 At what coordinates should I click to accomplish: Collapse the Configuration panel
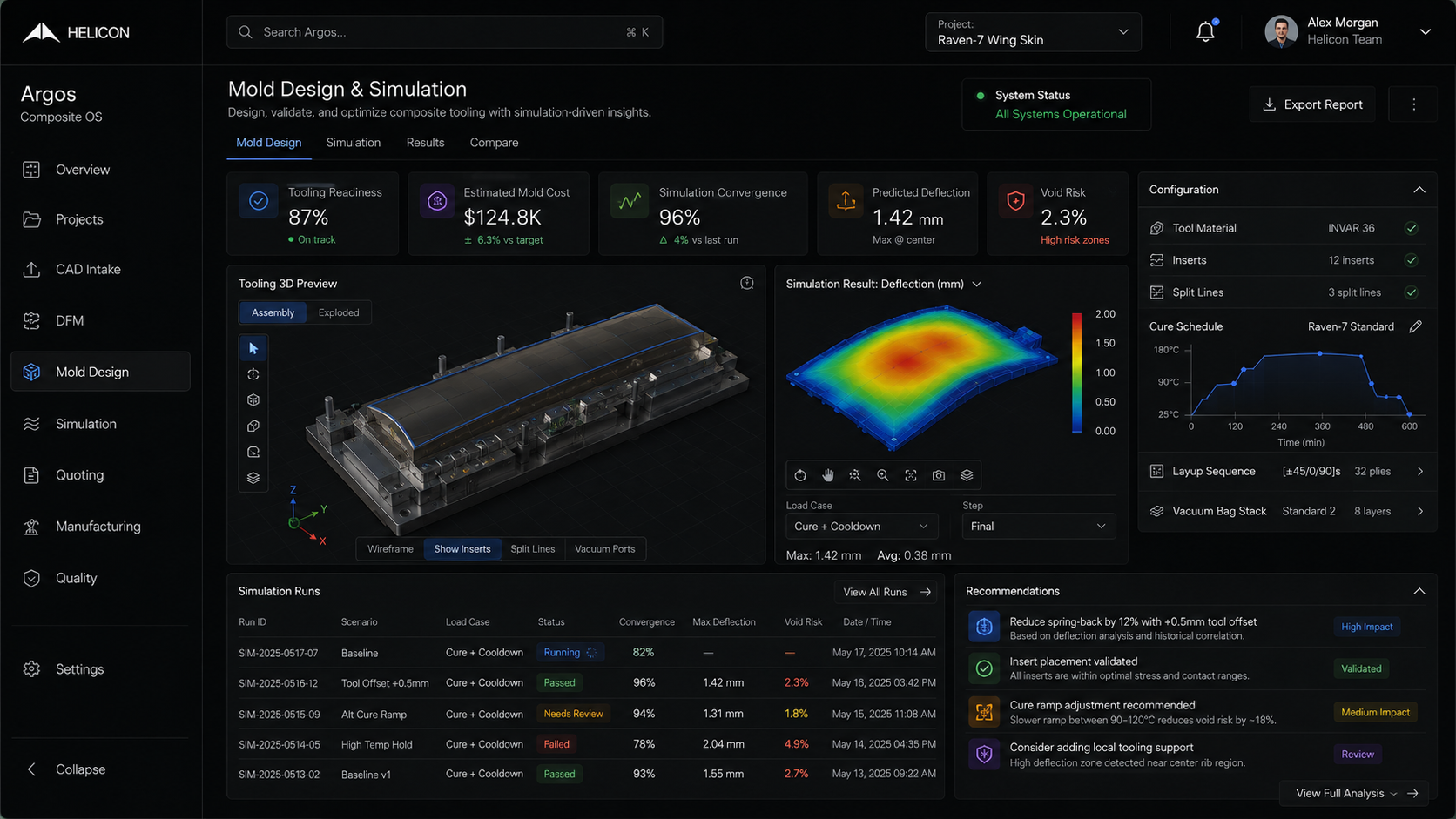[x=1419, y=190]
